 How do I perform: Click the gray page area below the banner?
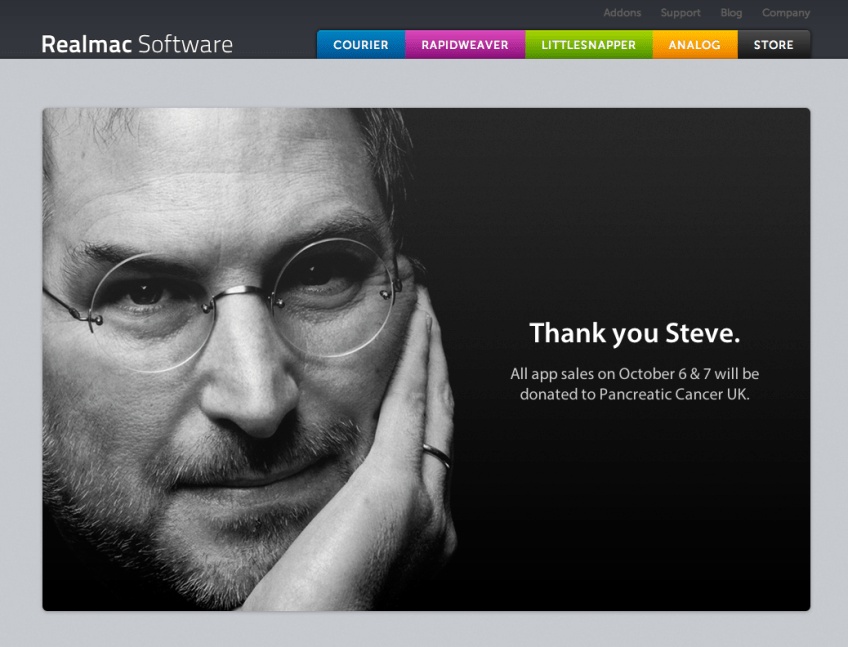(x=424, y=630)
